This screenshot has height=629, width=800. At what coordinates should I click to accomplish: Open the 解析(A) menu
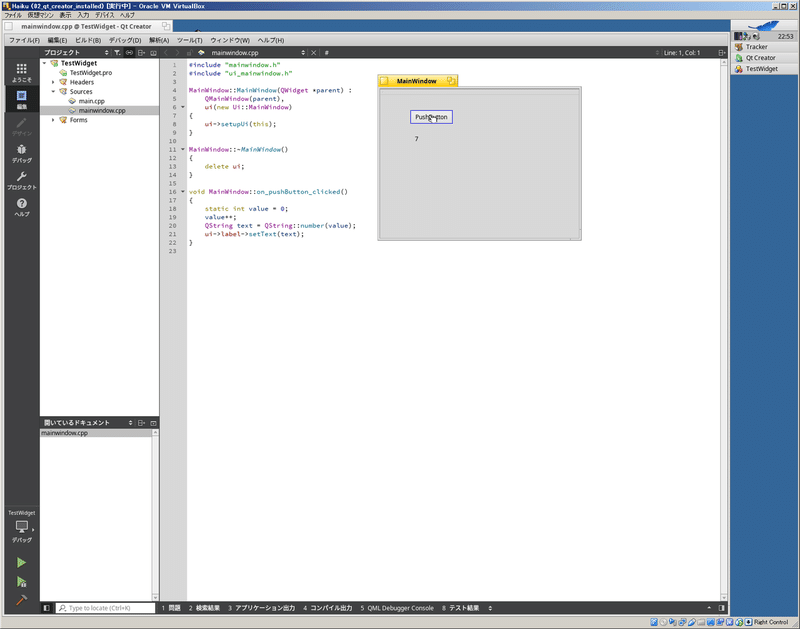(159, 40)
